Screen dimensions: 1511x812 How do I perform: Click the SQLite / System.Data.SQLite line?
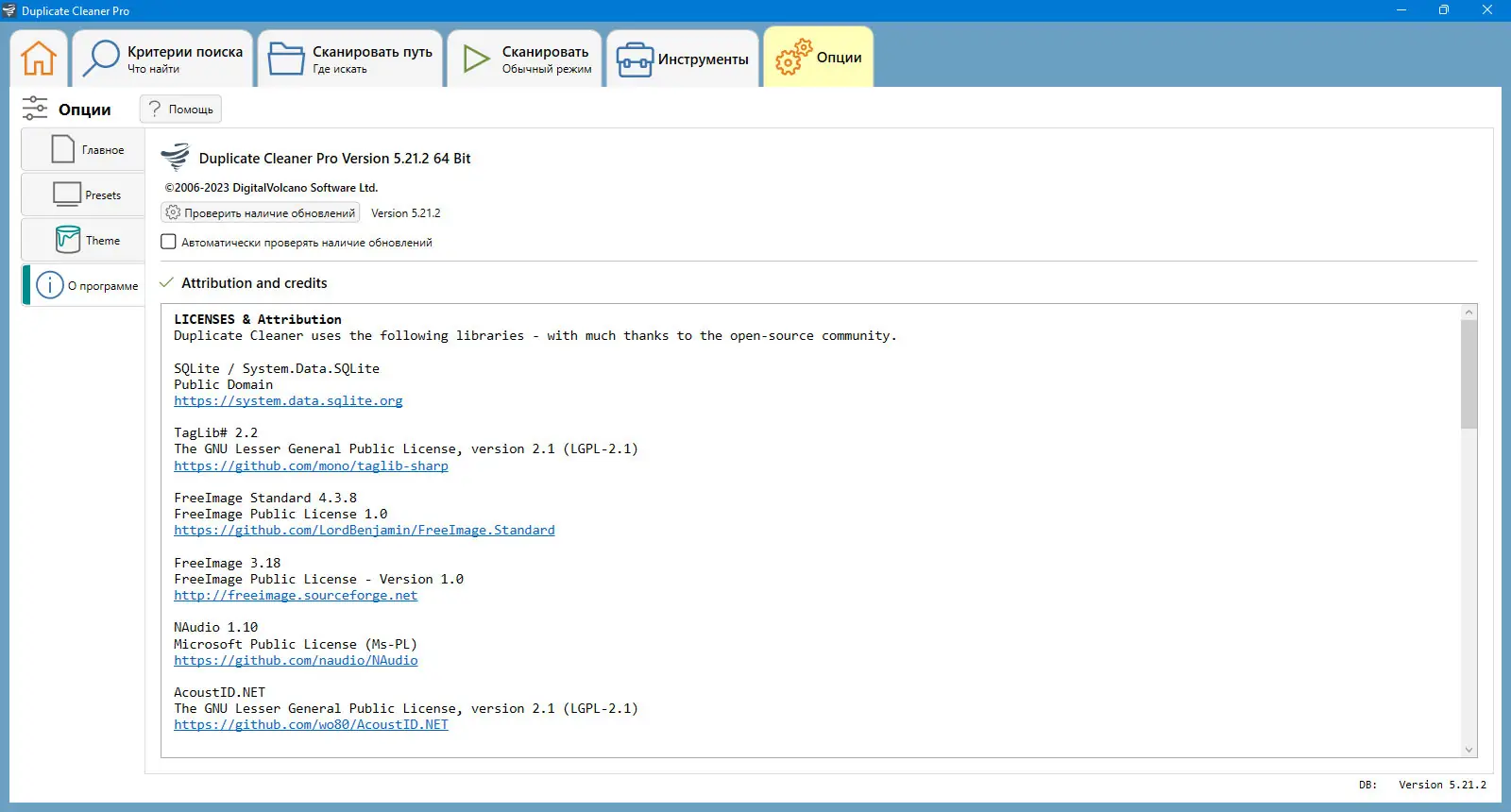pyautogui.click(x=277, y=368)
